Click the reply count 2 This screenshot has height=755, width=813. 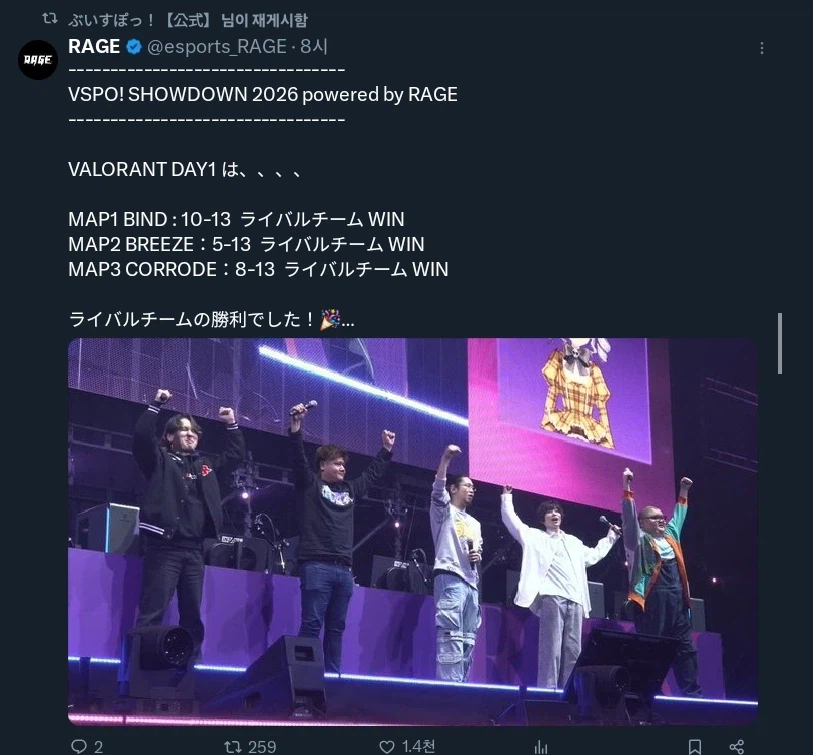point(99,747)
